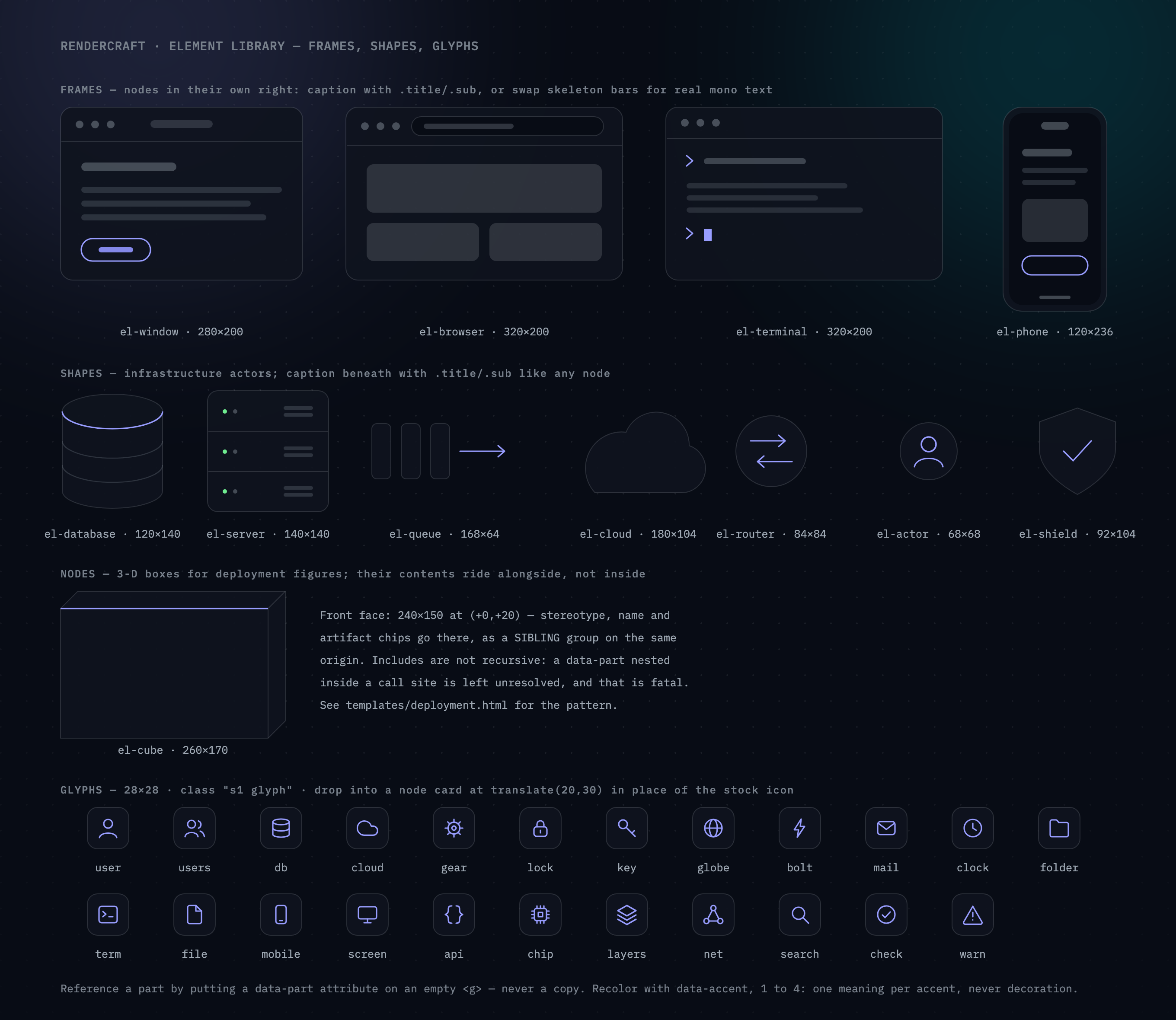Click the 'el-browser · 320×200' caption
This screenshot has height=1020, width=1176.
point(484,332)
